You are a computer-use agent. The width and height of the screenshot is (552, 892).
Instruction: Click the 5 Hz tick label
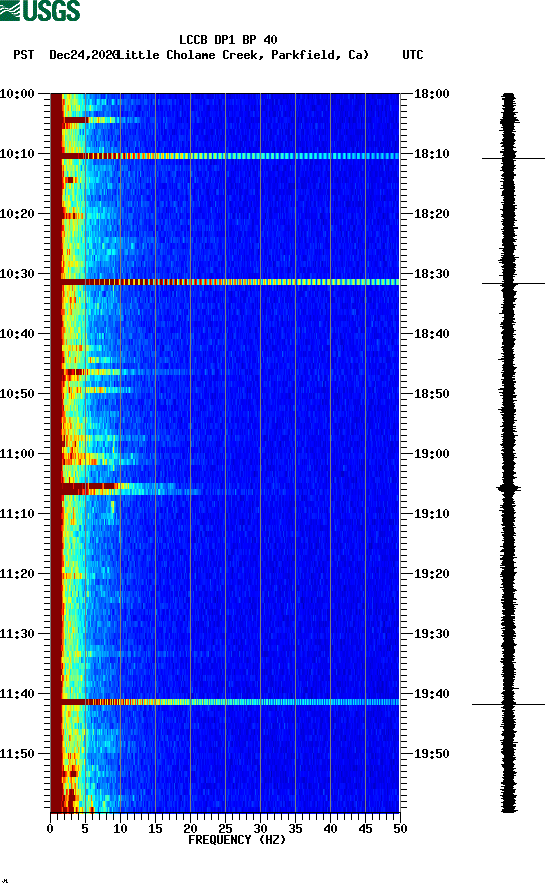pos(85,829)
